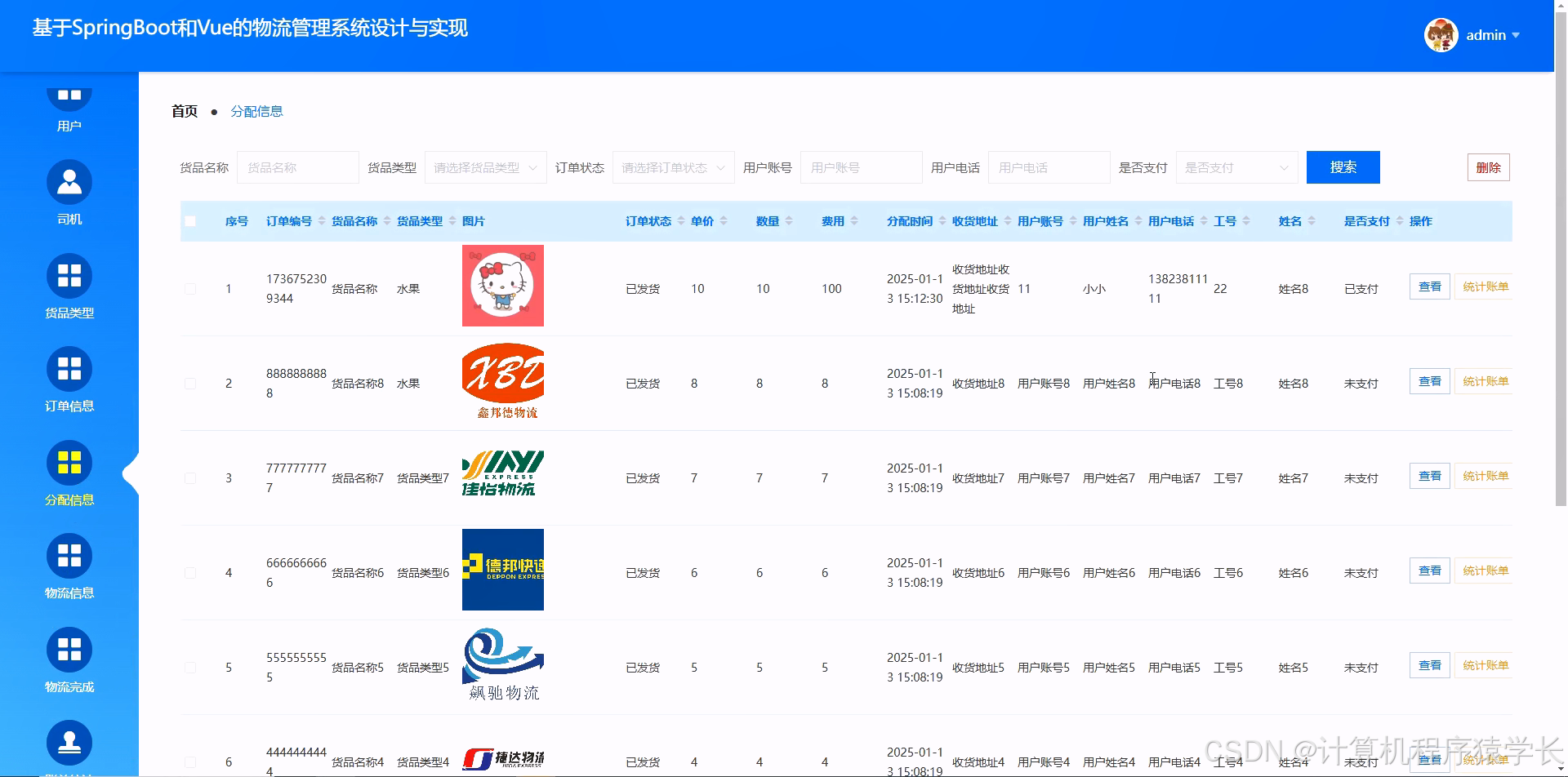Check the select-all checkbox in table header
The height and width of the screenshot is (777, 1568).
[190, 220]
